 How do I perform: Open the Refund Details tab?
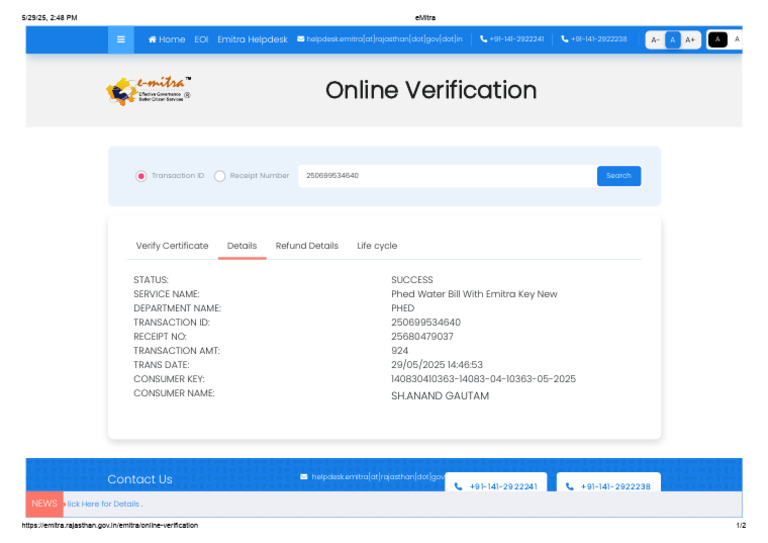pyautogui.click(x=307, y=246)
